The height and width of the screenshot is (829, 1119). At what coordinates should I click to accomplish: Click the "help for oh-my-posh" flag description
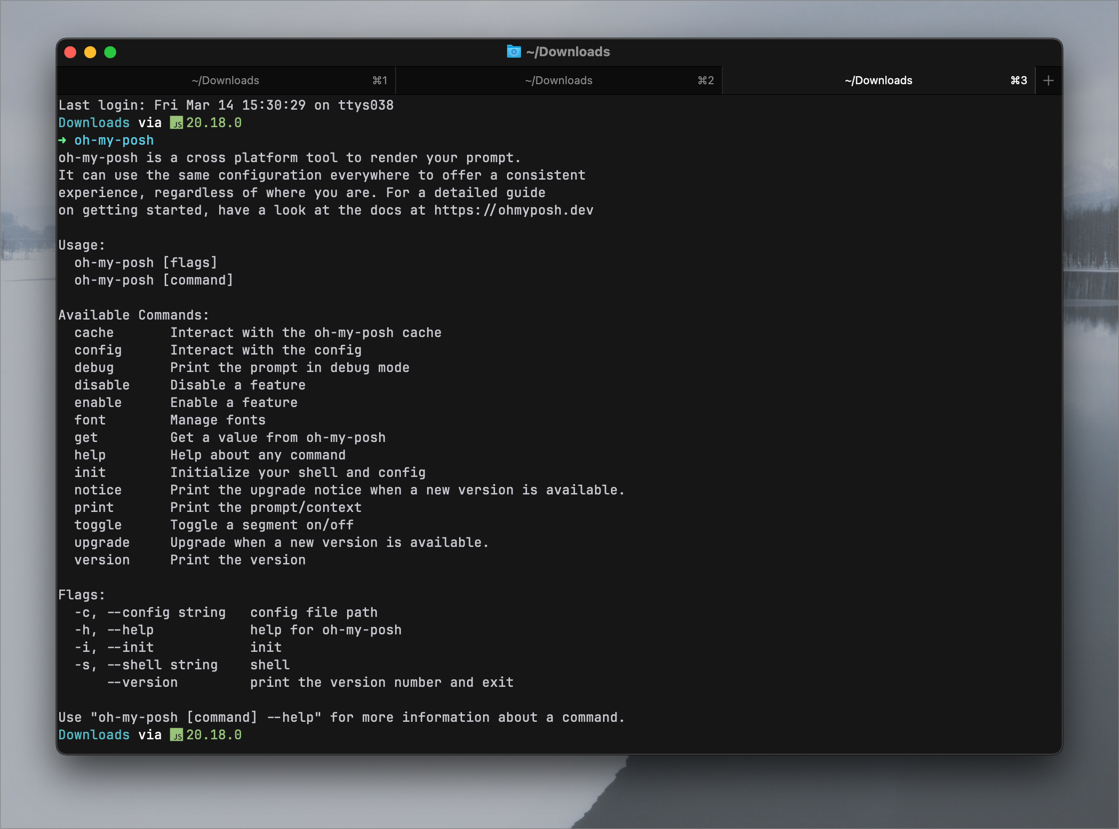pyautogui.click(x=326, y=630)
